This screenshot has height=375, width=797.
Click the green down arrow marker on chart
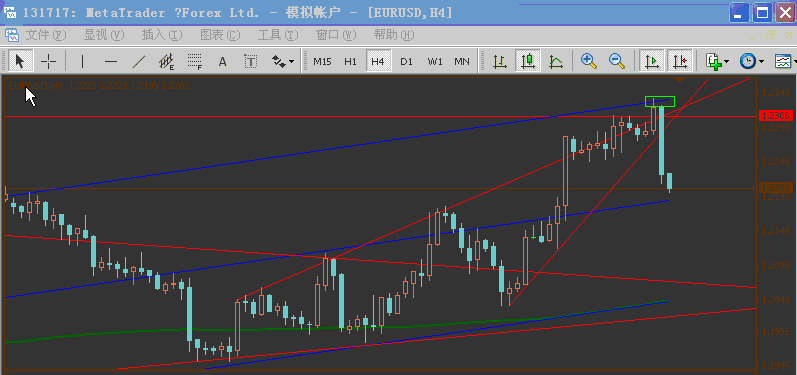point(533,232)
